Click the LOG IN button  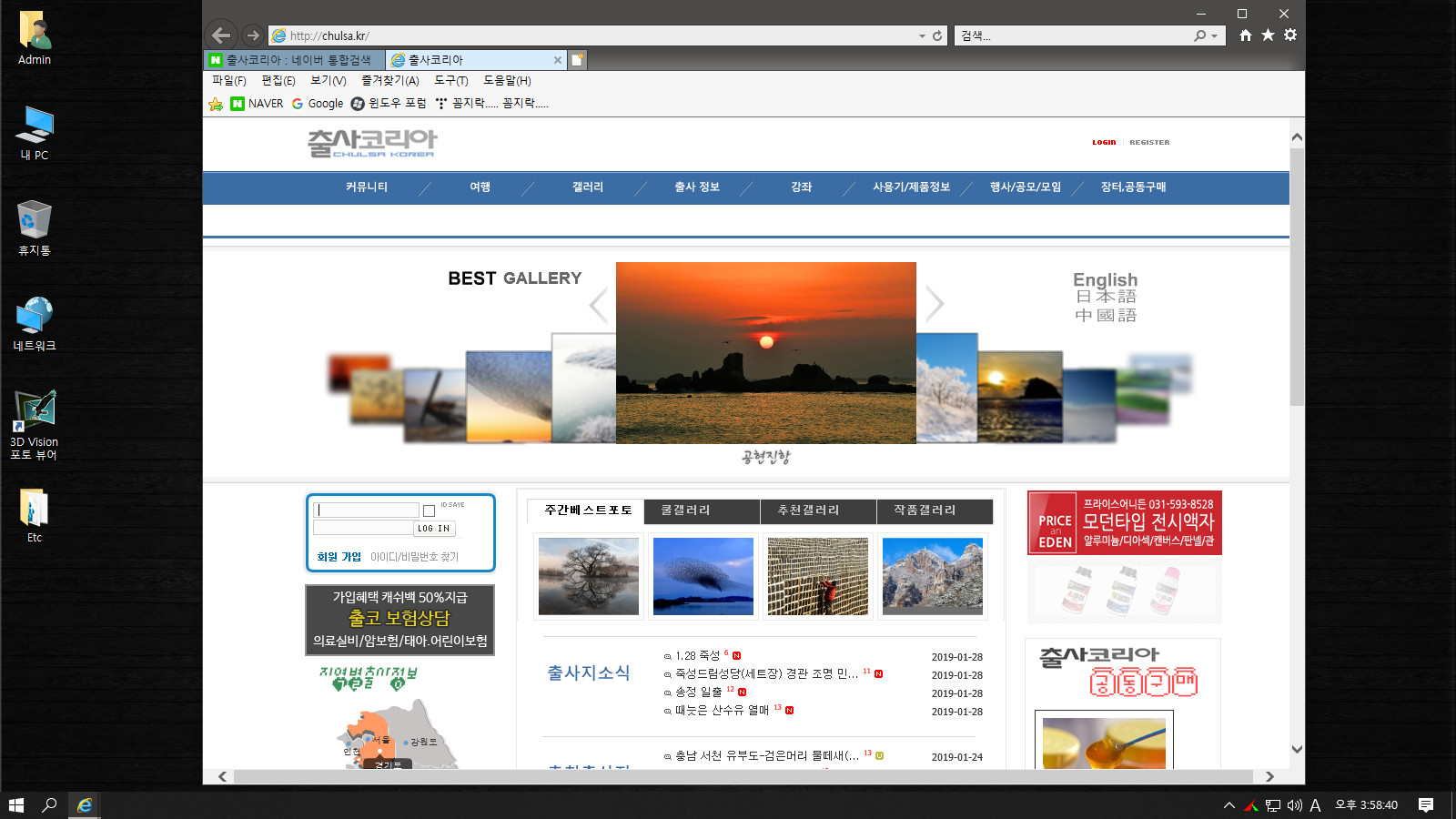[434, 529]
